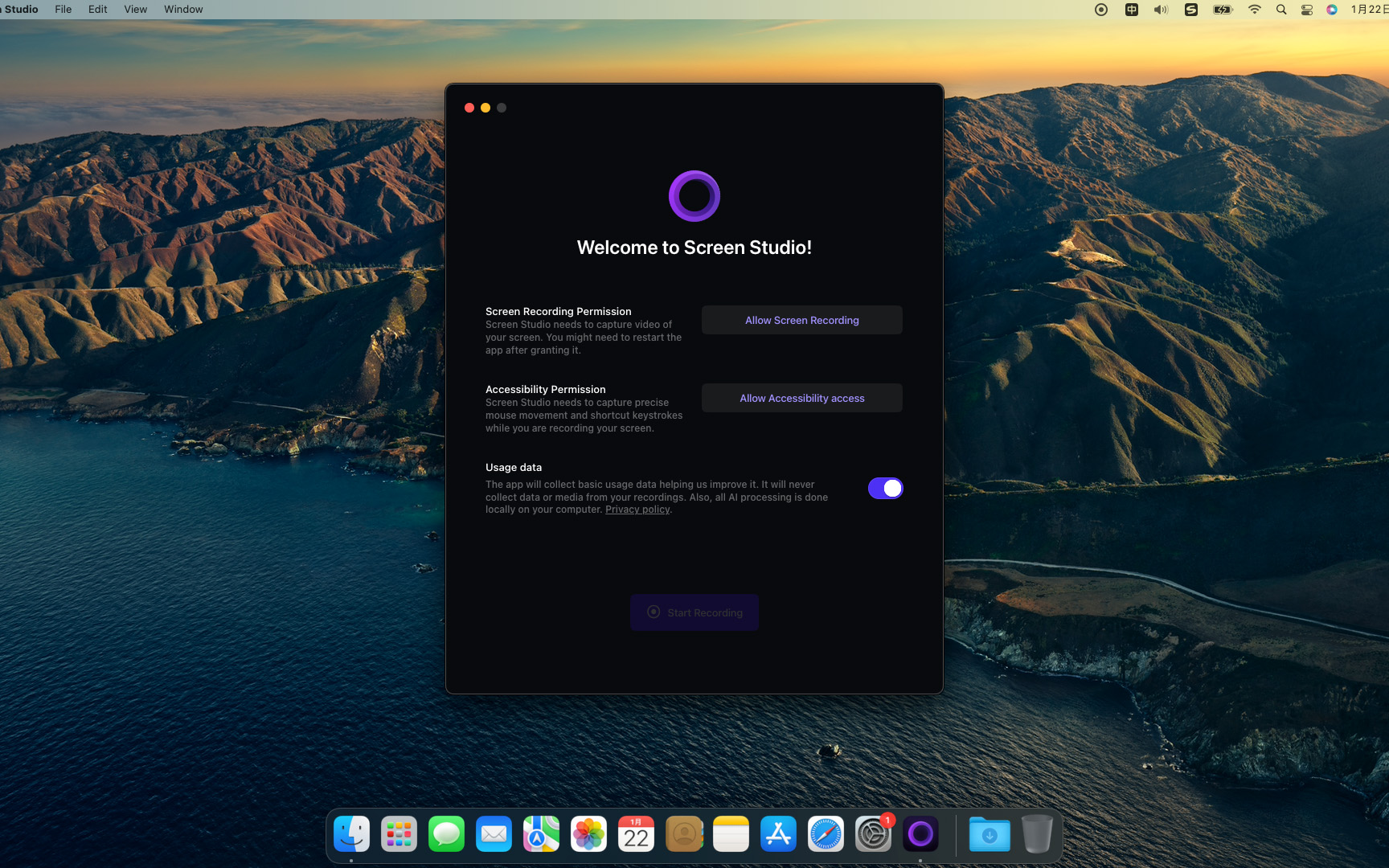Open the input source switcher in menu bar
Viewport: 1389px width, 868px height.
[x=1132, y=9]
